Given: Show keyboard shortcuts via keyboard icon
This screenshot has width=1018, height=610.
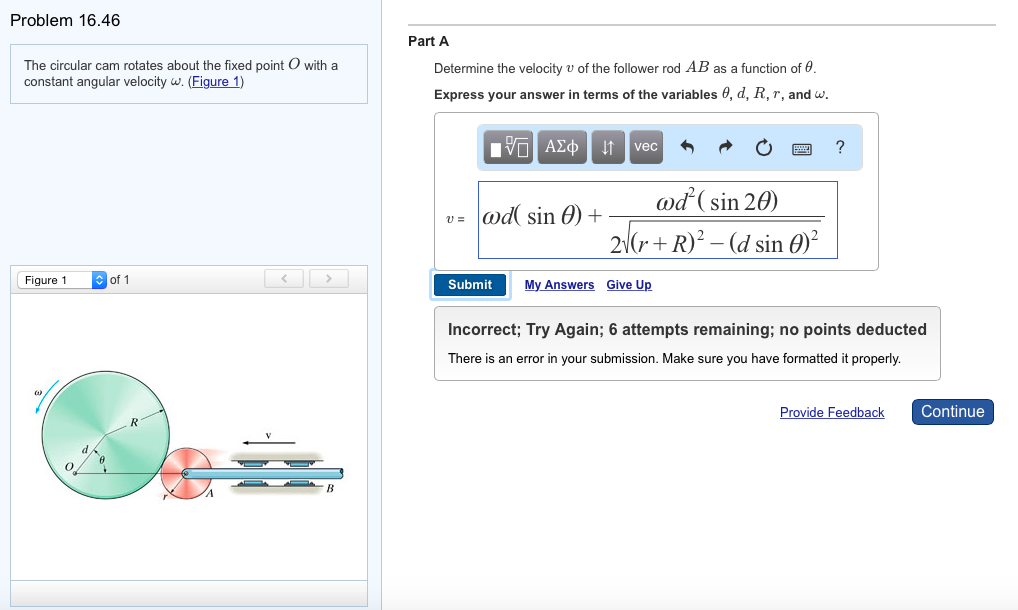Looking at the screenshot, I should pyautogui.click(x=802, y=148).
